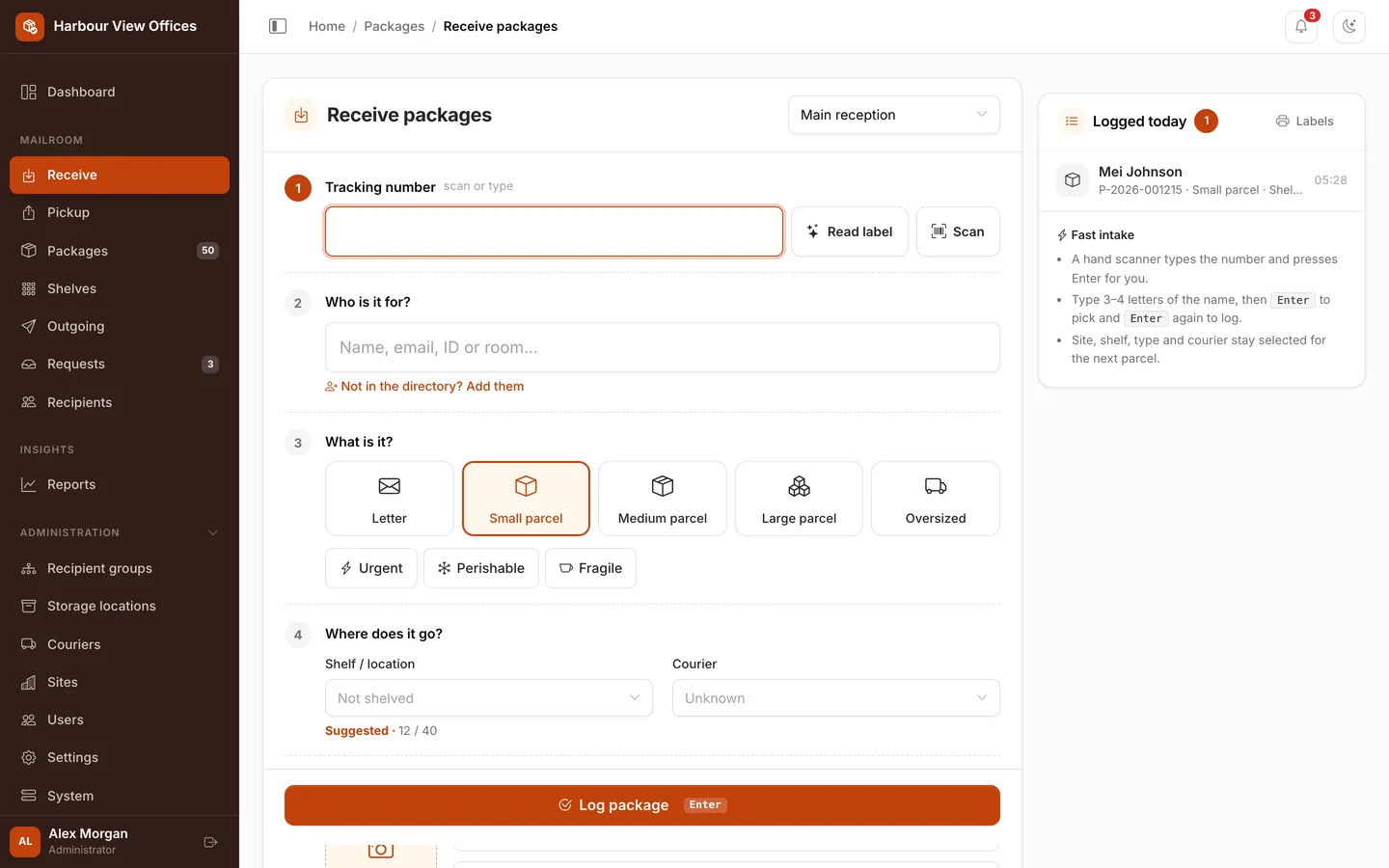Toggle the Urgent flag
The width and height of the screenshot is (1389, 868).
(x=371, y=568)
